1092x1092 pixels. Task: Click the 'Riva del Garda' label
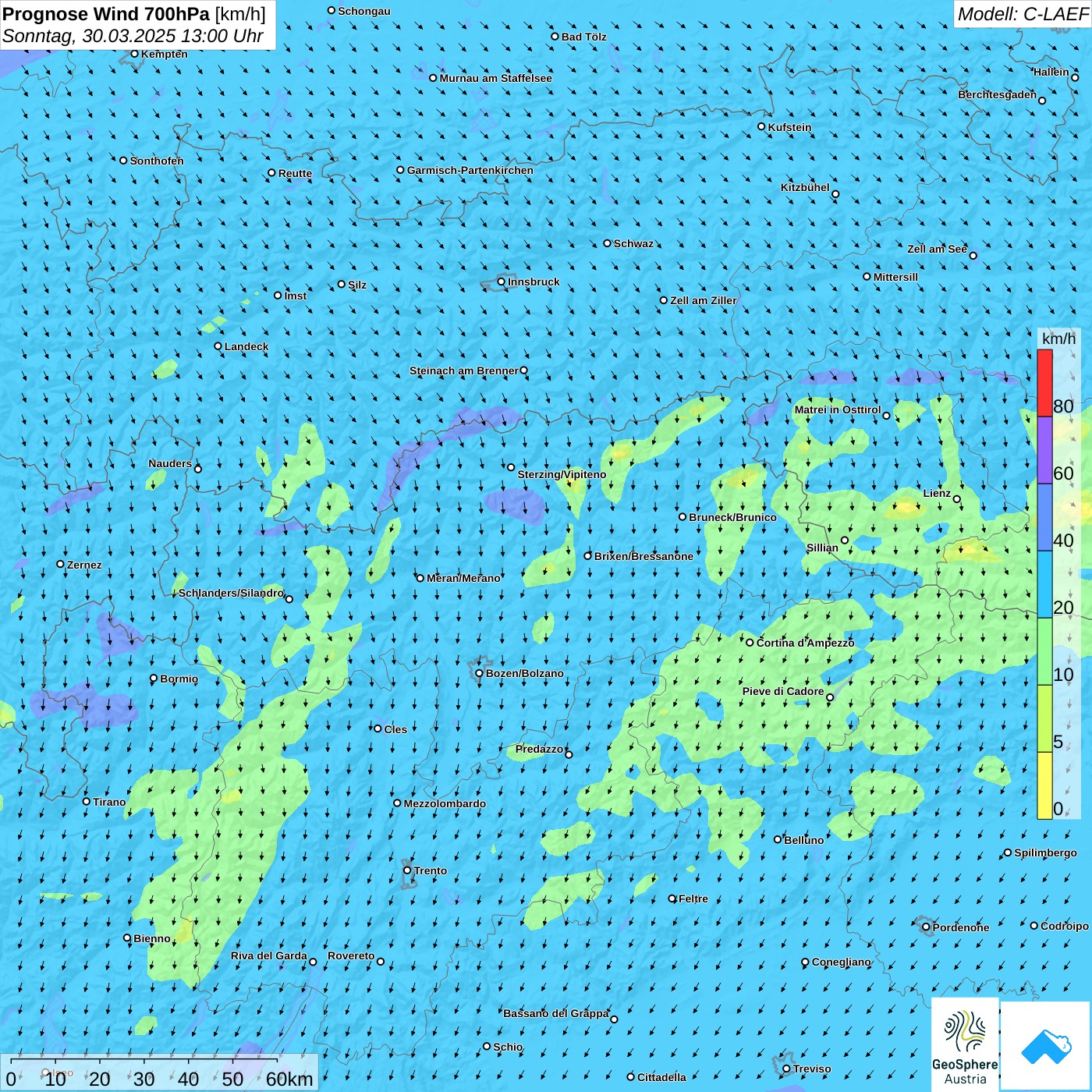tap(269, 955)
